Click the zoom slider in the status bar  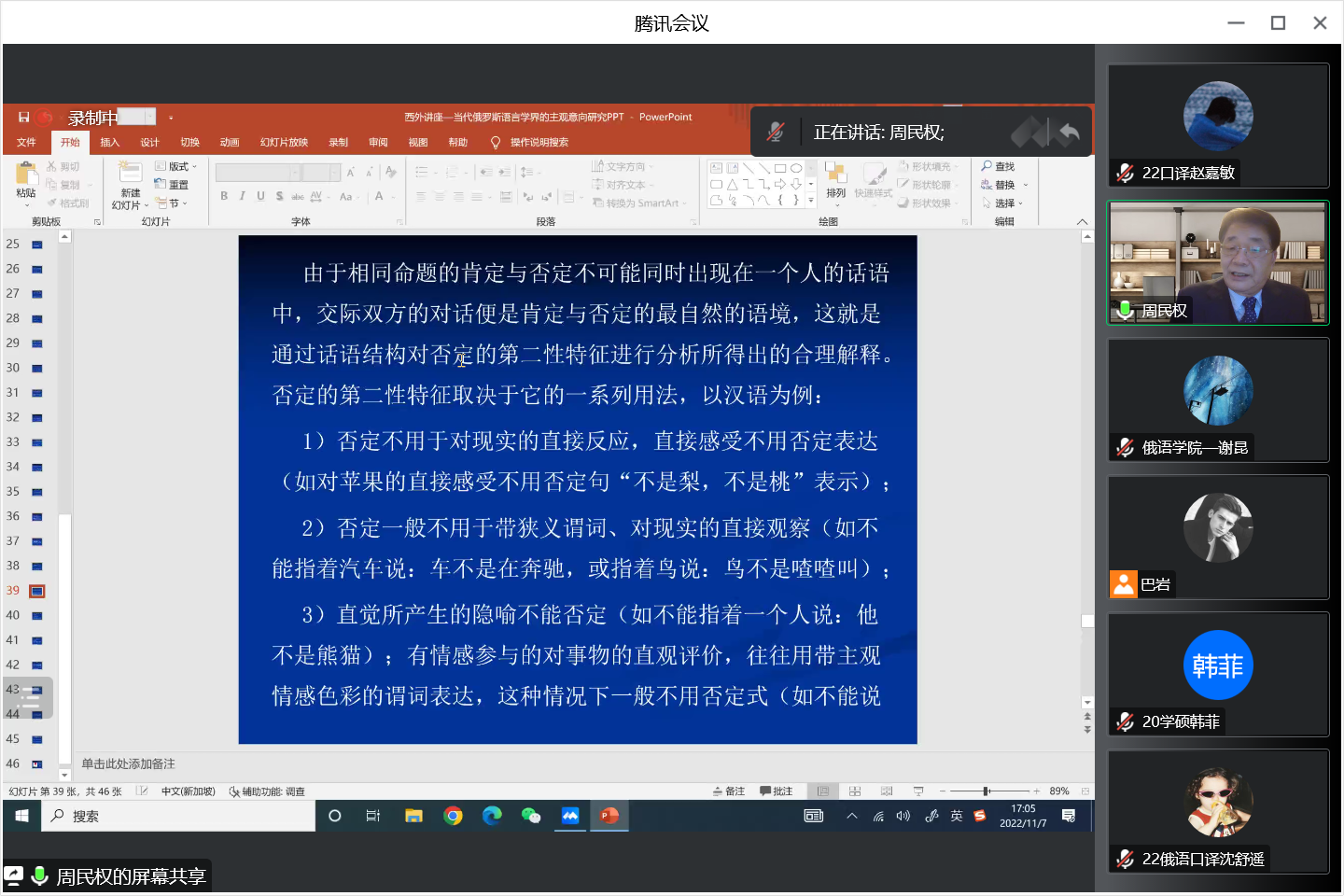click(x=987, y=791)
